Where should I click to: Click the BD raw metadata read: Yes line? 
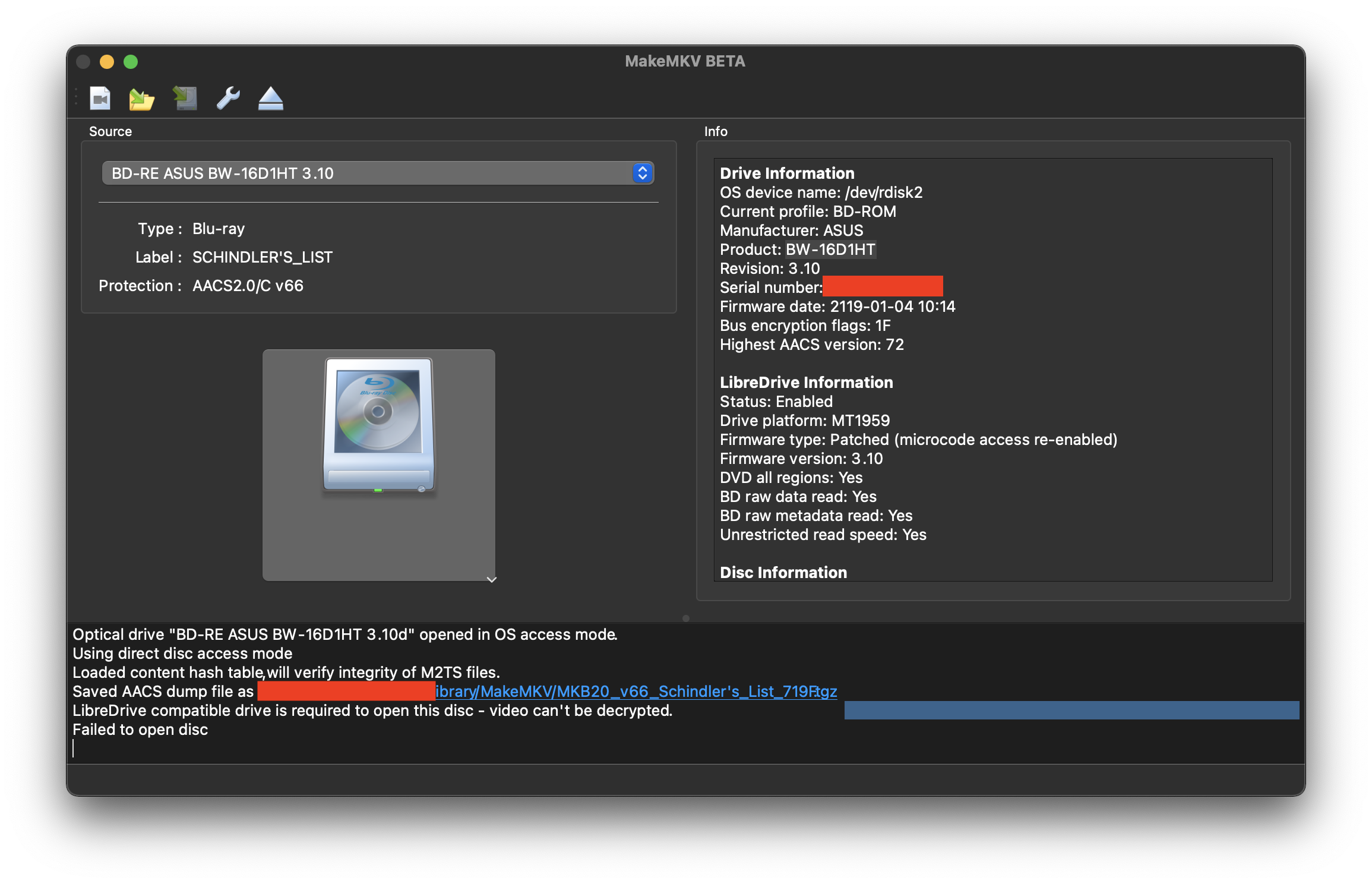(816, 516)
